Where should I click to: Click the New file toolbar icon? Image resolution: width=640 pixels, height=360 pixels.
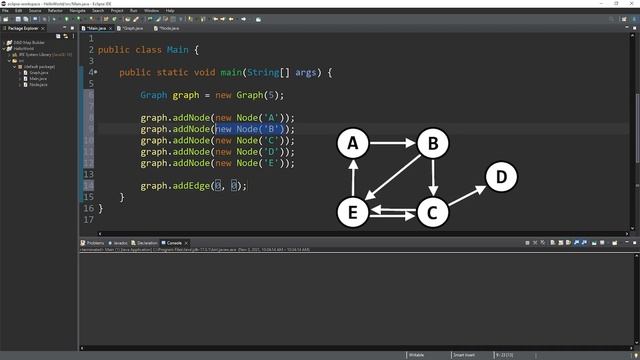coord(5,19)
